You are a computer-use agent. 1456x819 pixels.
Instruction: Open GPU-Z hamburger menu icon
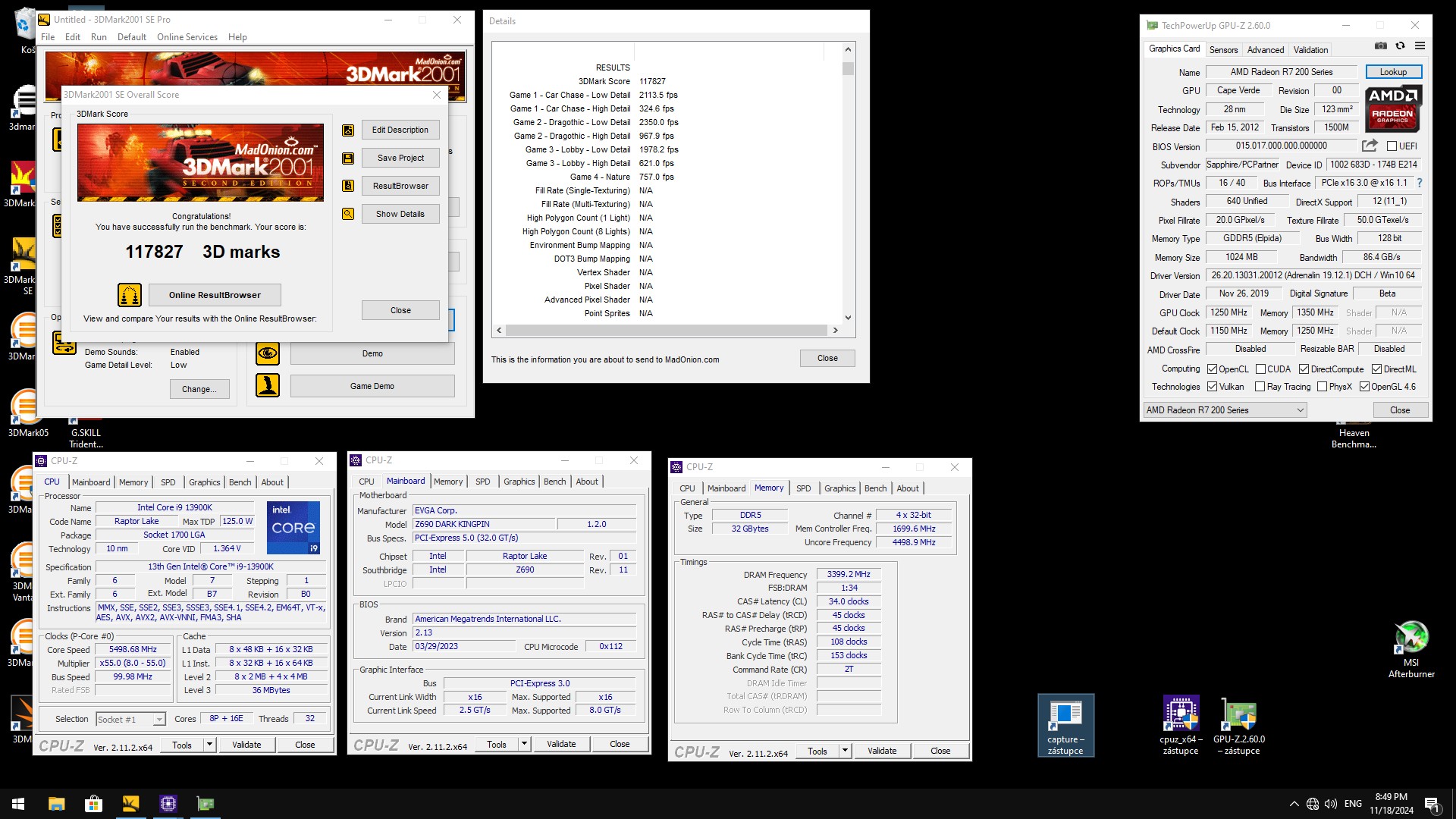1420,46
